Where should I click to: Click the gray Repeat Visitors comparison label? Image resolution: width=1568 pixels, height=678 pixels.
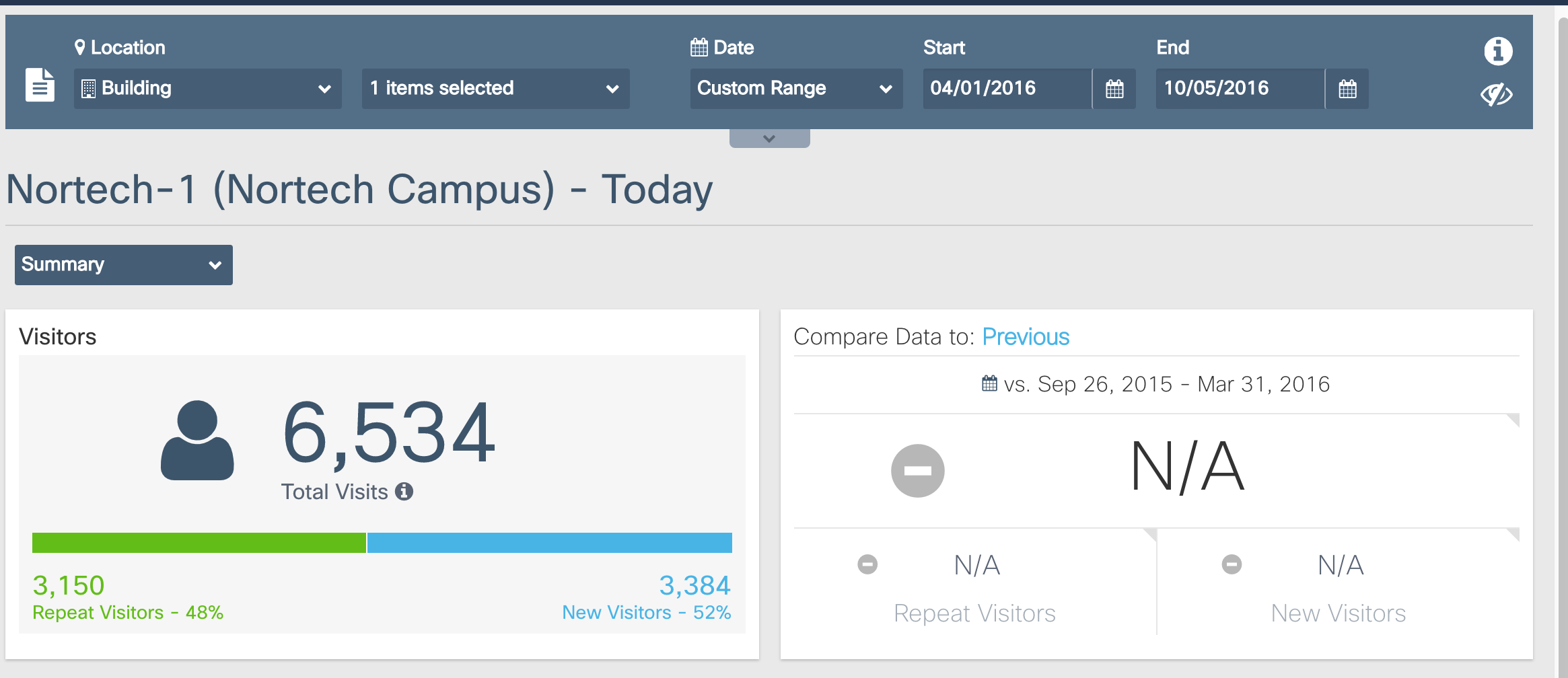click(974, 613)
